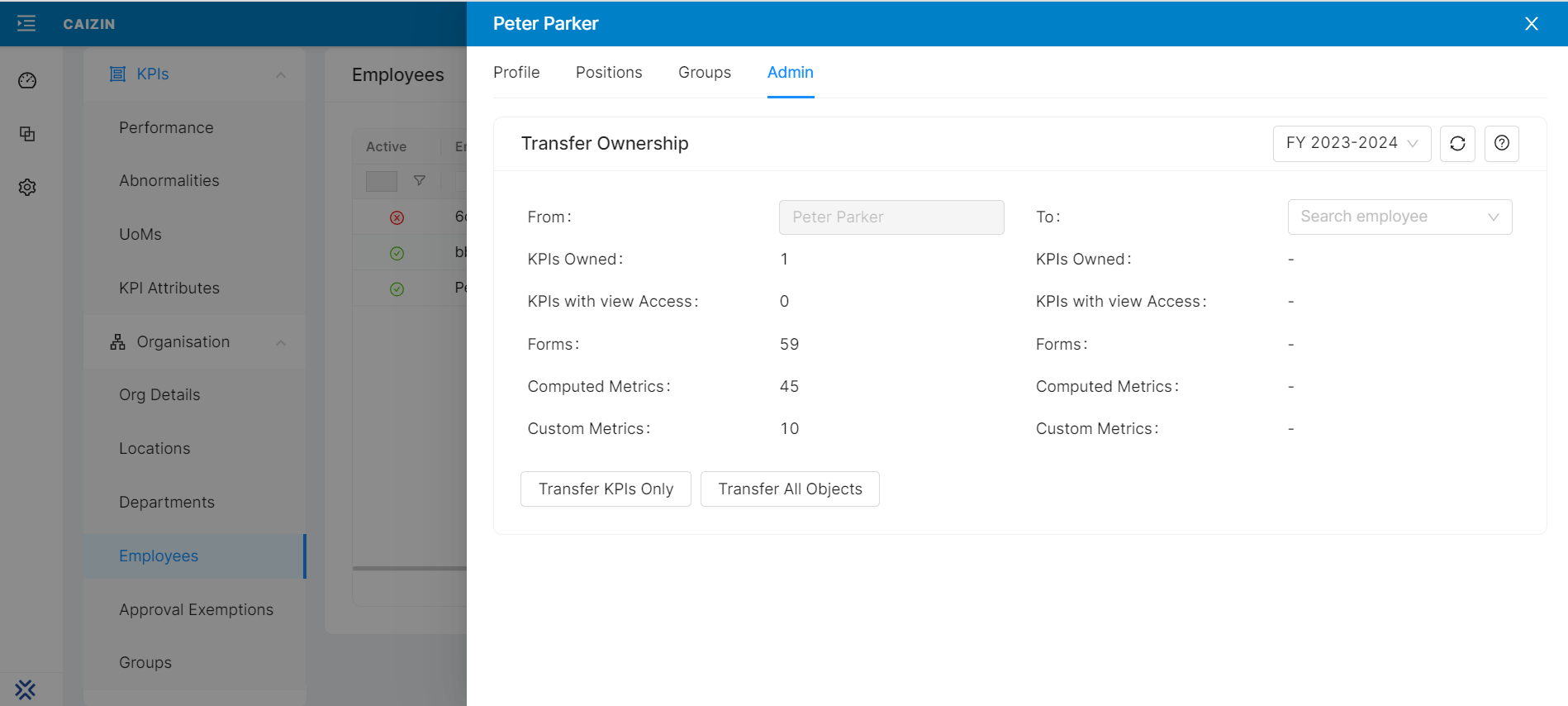1568x706 pixels.
Task: Open the Search employee dropdown
Action: click(1399, 217)
